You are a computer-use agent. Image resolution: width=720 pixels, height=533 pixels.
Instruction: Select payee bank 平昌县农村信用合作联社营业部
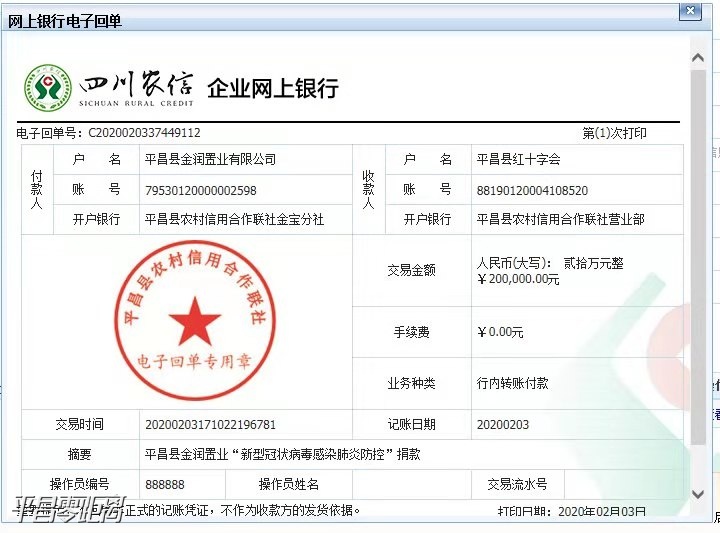tap(560, 219)
